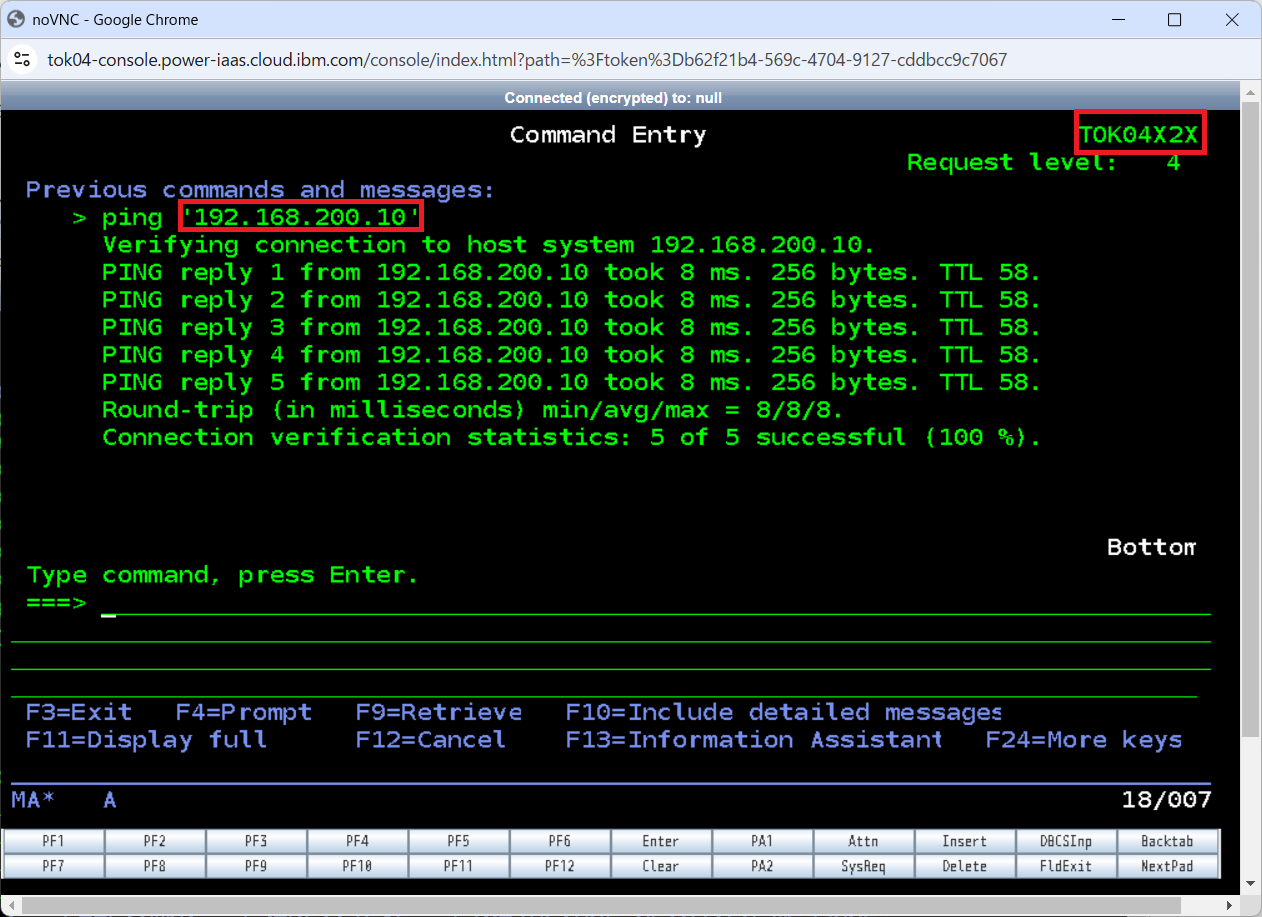The image size is (1262, 917).
Task: Click the F9=Retrieve text
Action: 439,712
